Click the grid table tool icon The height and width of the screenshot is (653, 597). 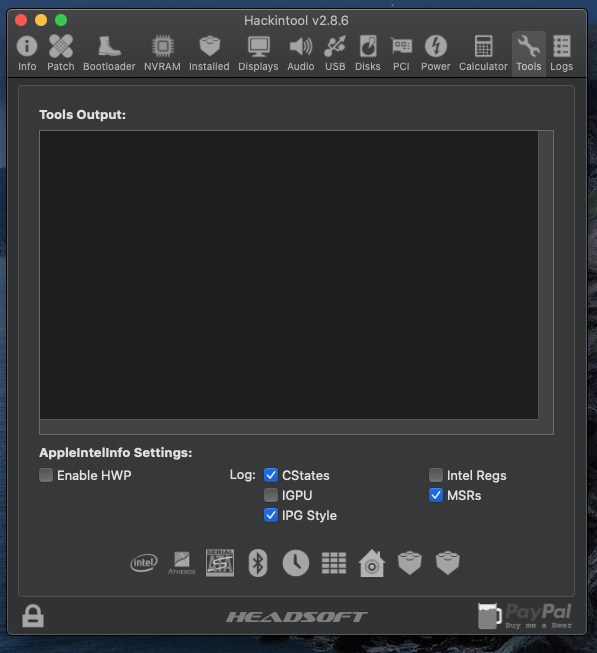pyautogui.click(x=334, y=563)
